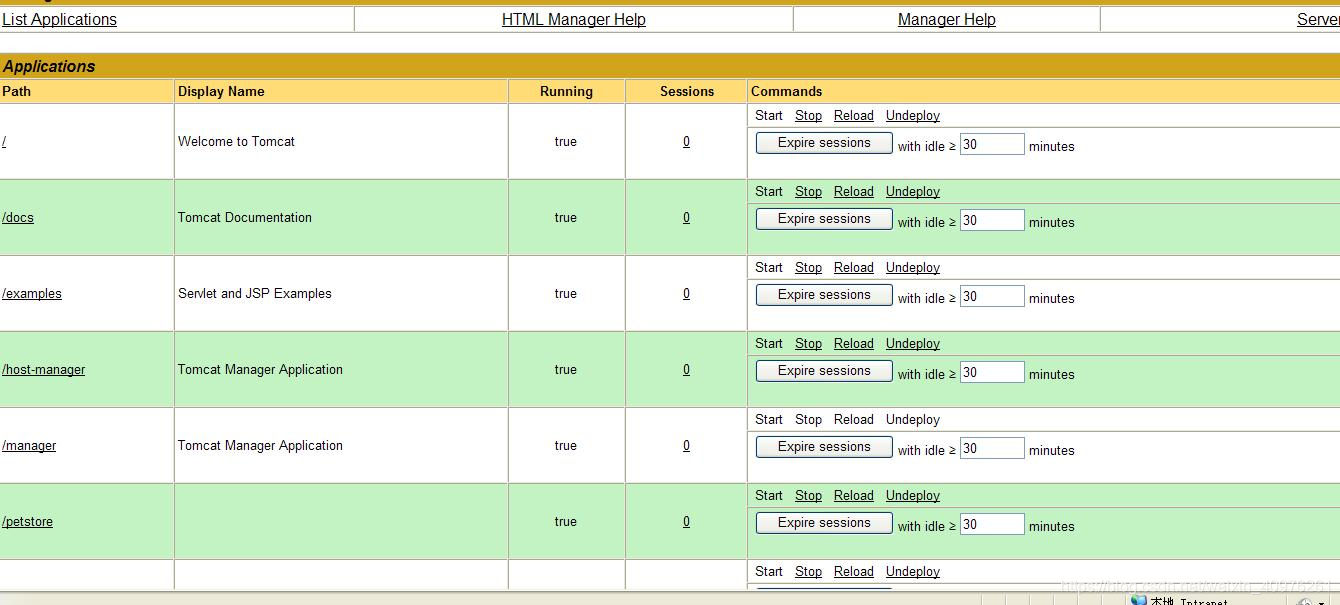Screen dimensions: 1340x605
Task: Focus idle minutes field in /manager row
Action: 992,448
